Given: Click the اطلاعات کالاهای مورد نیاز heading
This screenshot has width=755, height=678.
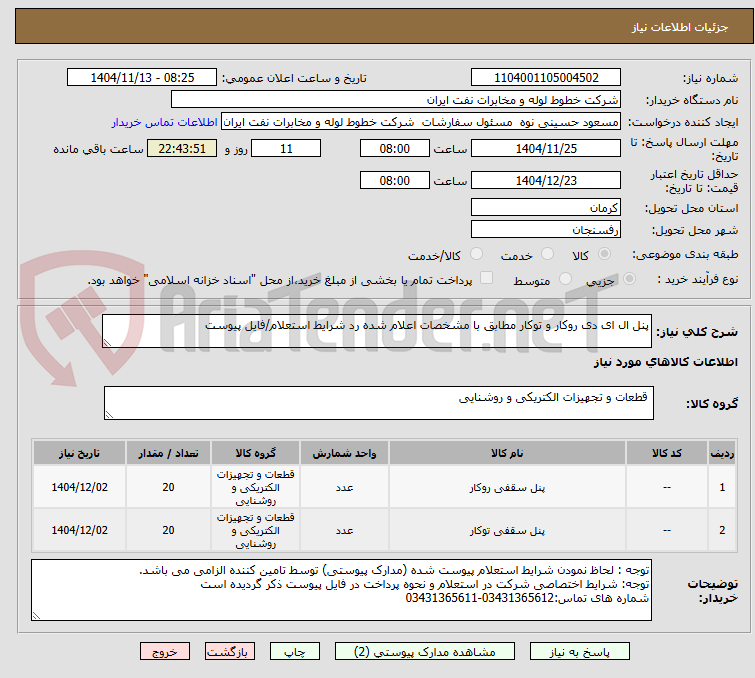Looking at the screenshot, I should point(665,362).
